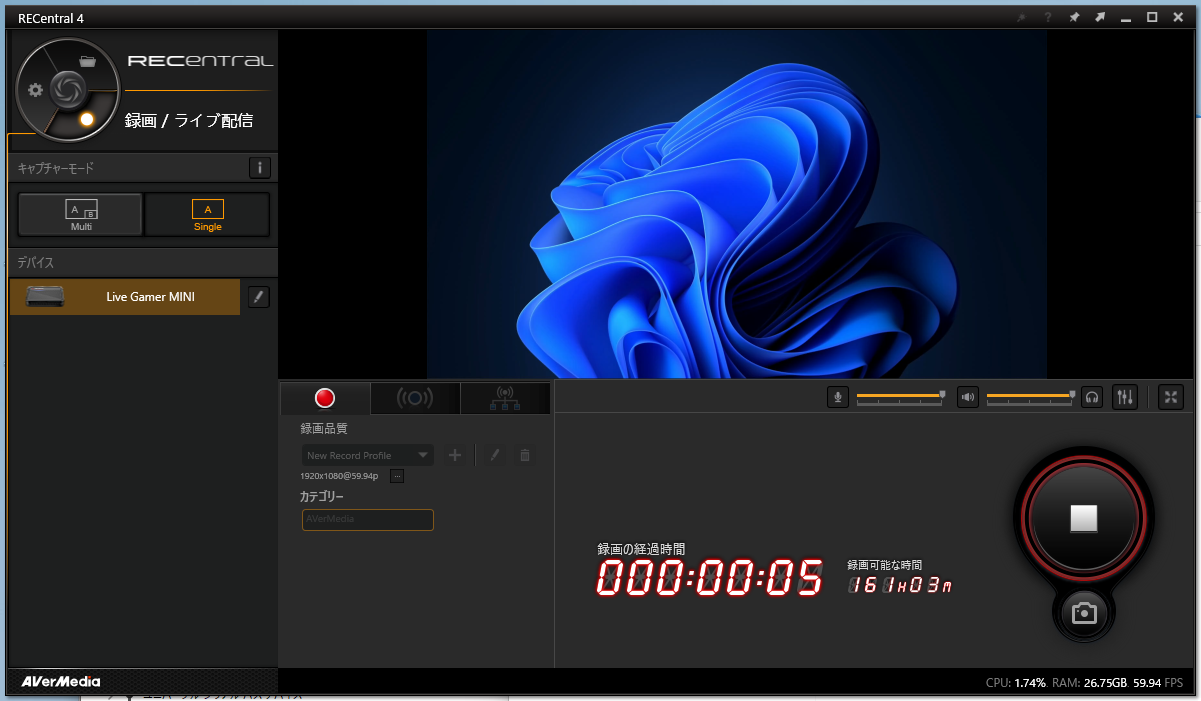Open the New Record Profile dropdown
The height and width of the screenshot is (701, 1201).
368,455
